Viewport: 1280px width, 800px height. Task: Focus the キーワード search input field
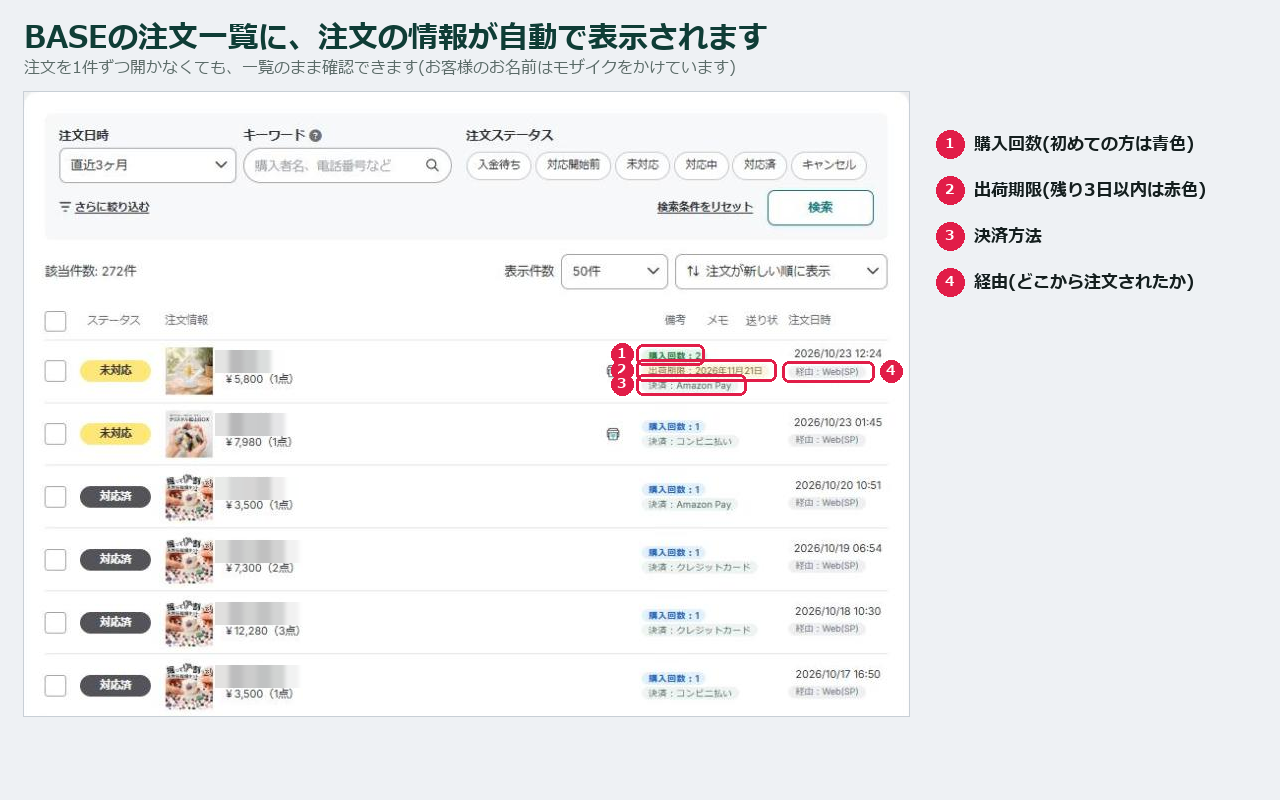pyautogui.click(x=347, y=165)
